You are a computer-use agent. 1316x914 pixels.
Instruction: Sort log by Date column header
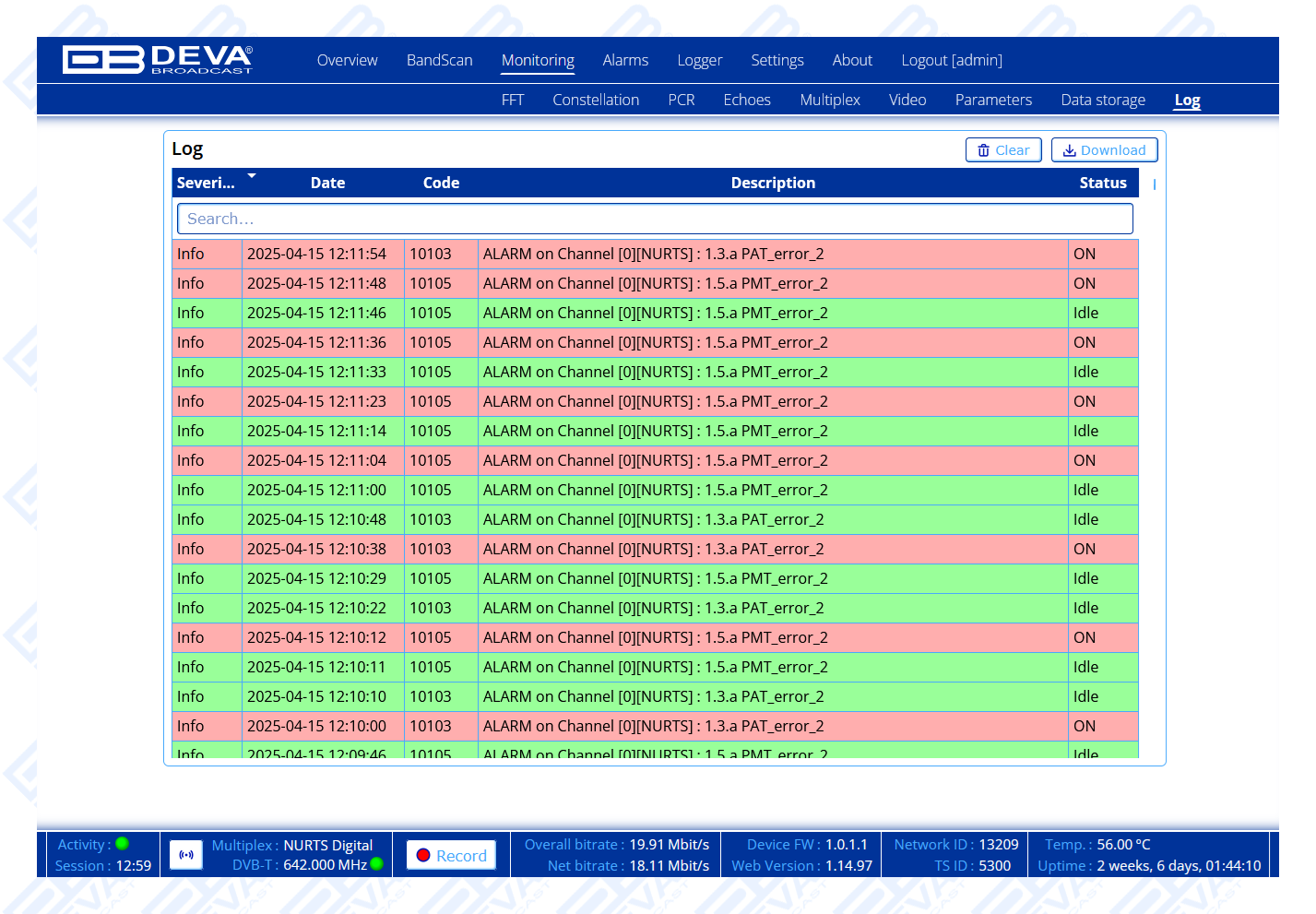click(x=327, y=183)
